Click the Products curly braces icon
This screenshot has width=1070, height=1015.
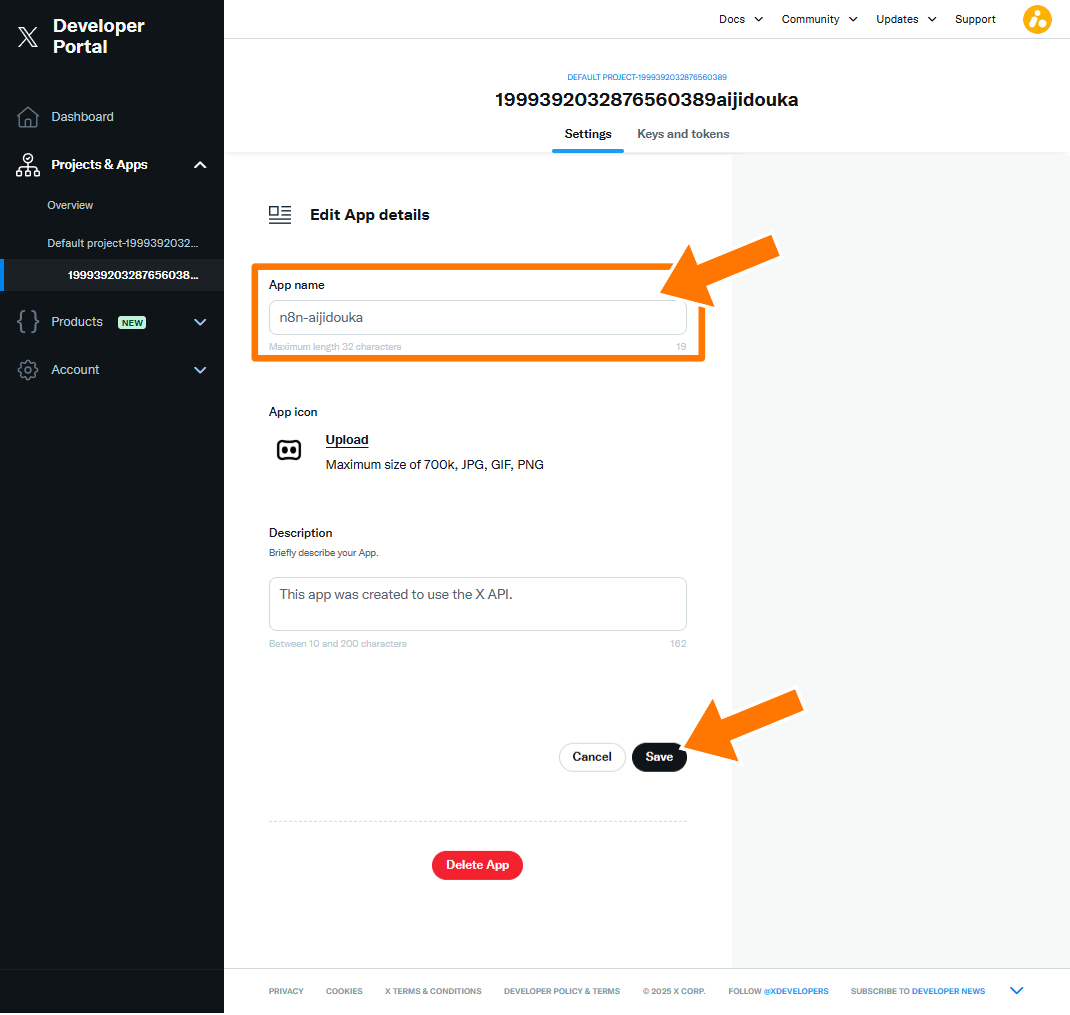(28, 322)
